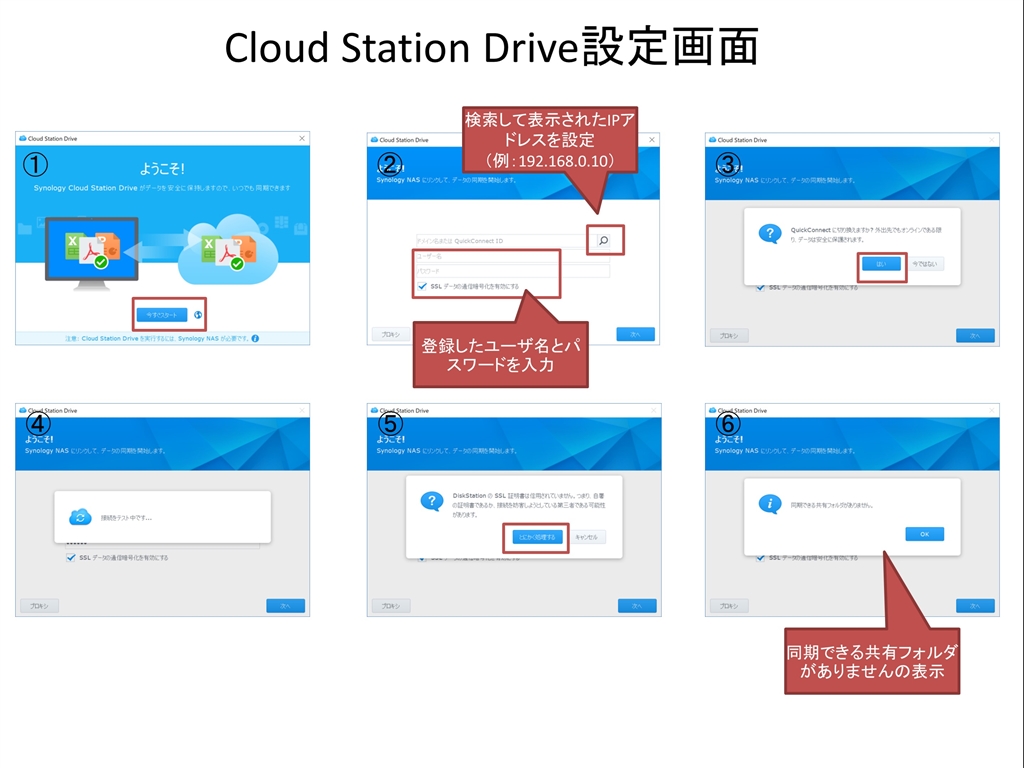Screen dimensions: 1024x768
Task: Click 今ではない in the QuickConnect prompt
Action: point(924,264)
